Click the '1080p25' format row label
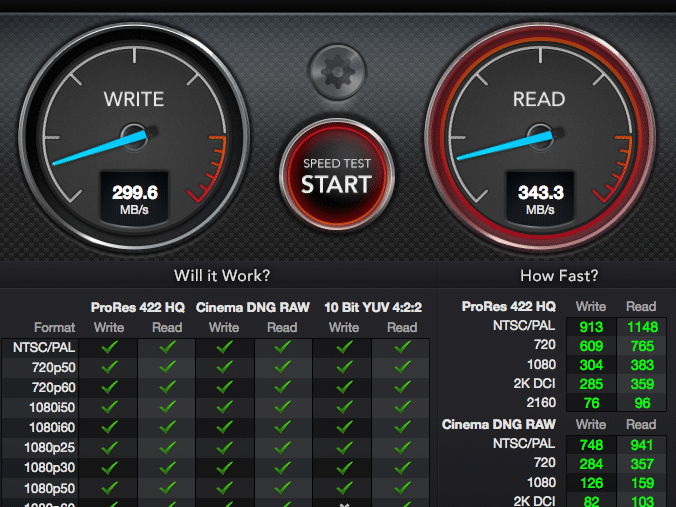The height and width of the screenshot is (507, 676). (50, 448)
